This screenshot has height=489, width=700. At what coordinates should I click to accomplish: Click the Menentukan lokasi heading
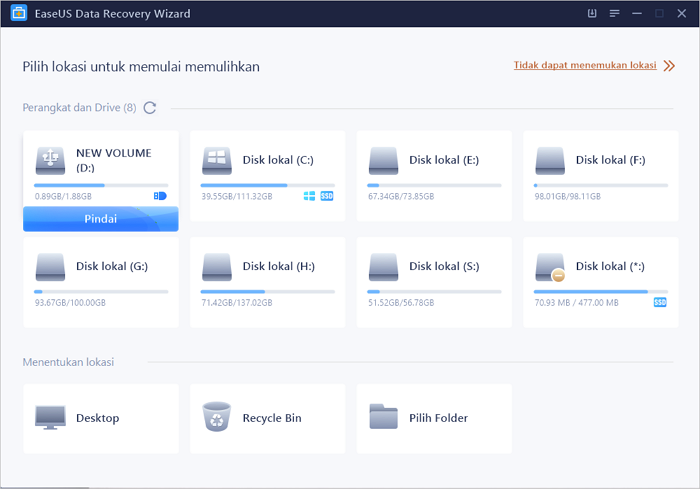coord(68,362)
